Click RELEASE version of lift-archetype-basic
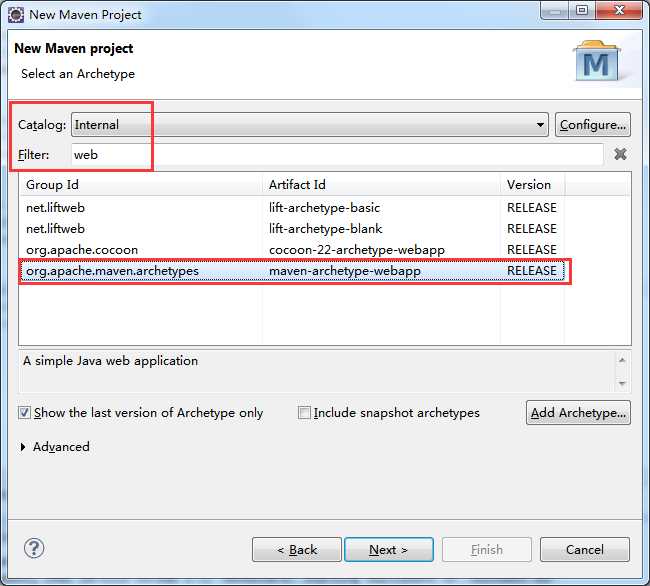Screen dimensions: 650x586 531,208
